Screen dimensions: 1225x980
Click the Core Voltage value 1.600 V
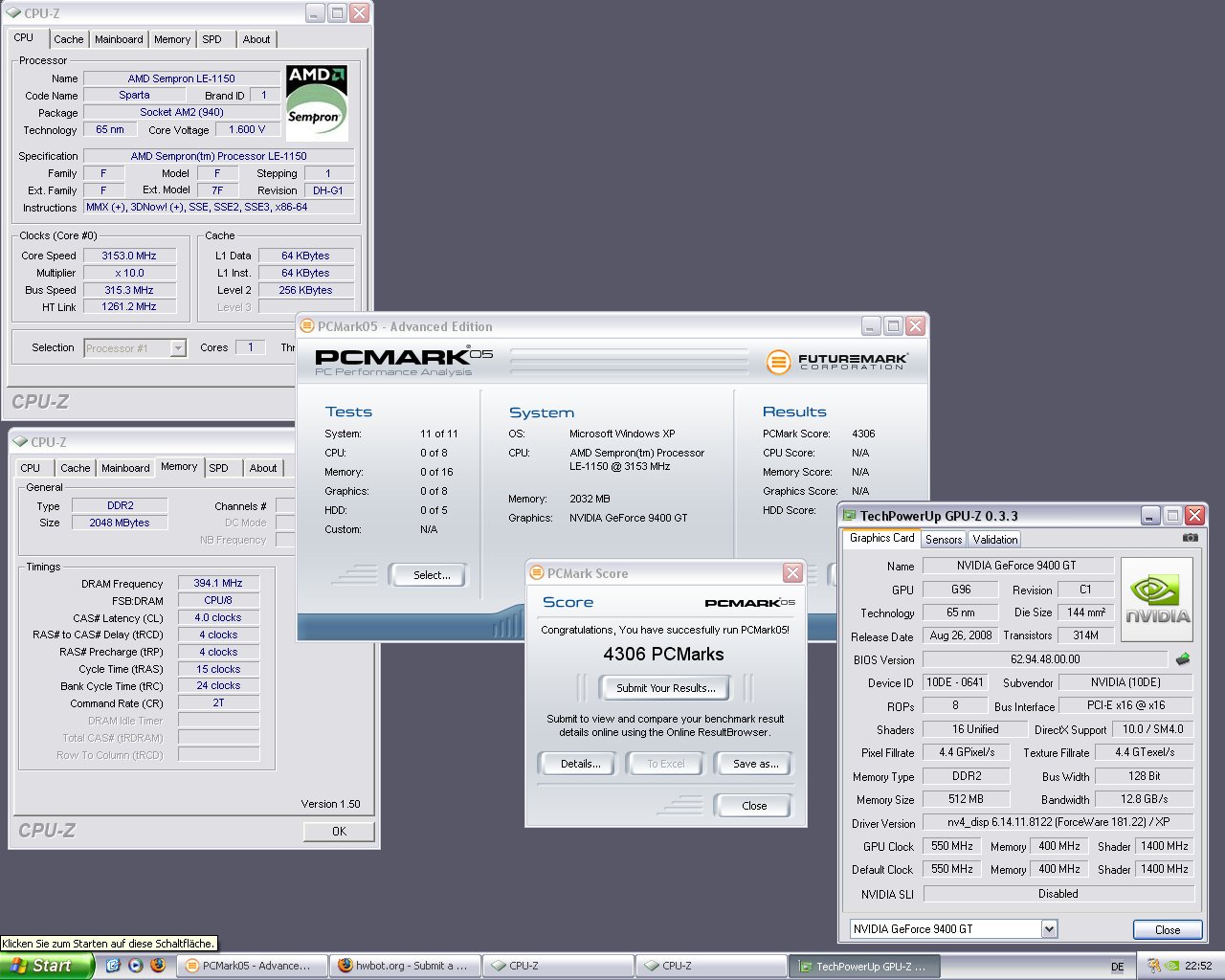click(x=247, y=129)
